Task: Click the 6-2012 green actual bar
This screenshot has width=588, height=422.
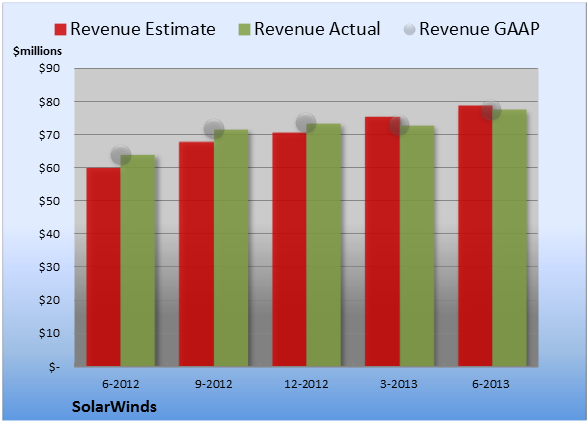Action: point(138,260)
